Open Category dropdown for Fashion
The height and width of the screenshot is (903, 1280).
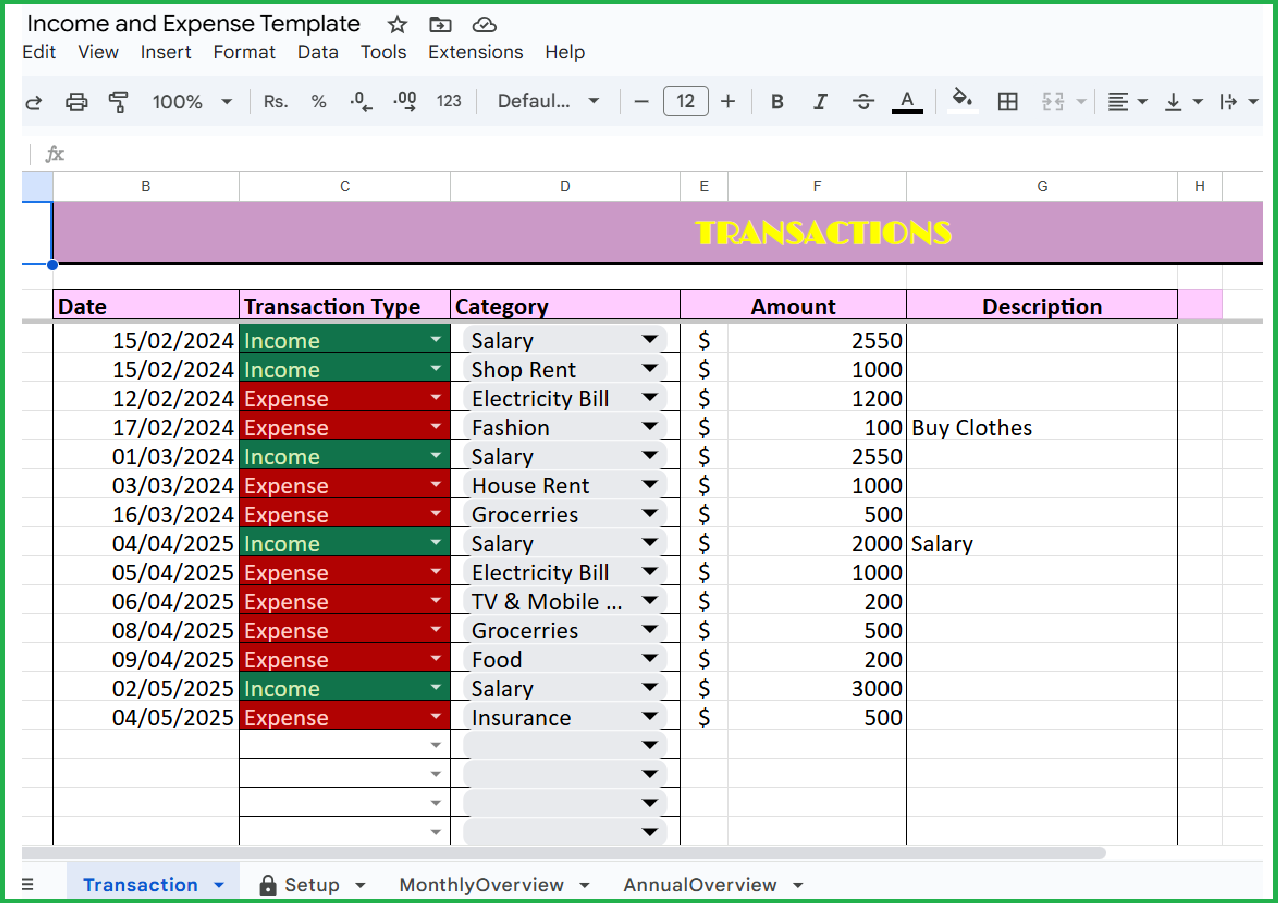click(x=650, y=427)
